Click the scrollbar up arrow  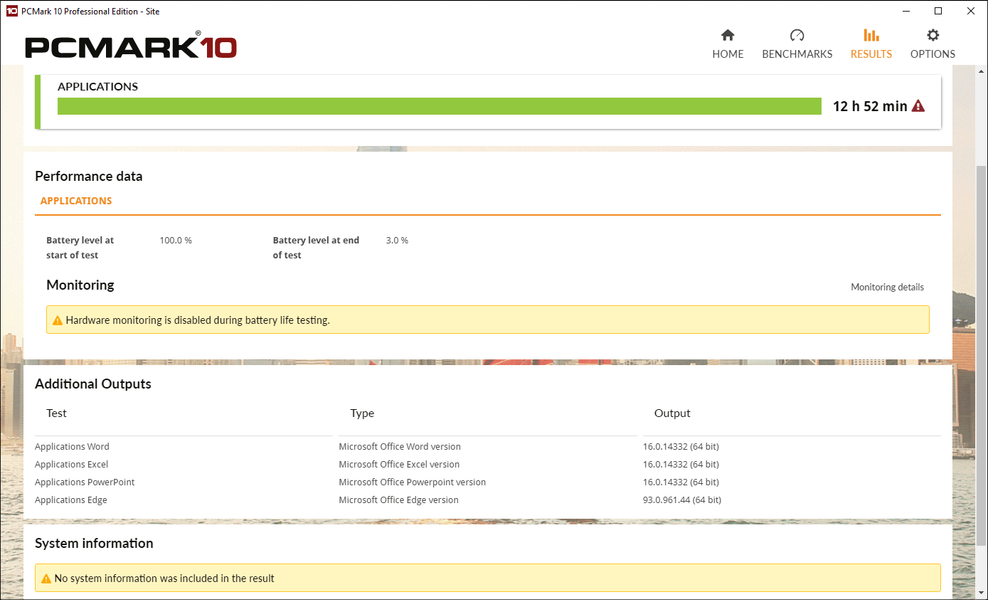tap(982, 71)
